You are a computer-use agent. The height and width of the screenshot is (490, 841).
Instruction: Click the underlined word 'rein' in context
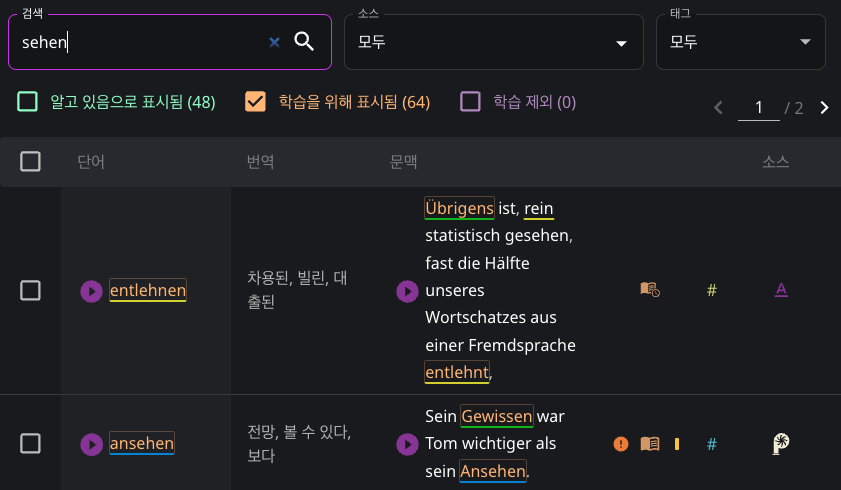tap(538, 209)
